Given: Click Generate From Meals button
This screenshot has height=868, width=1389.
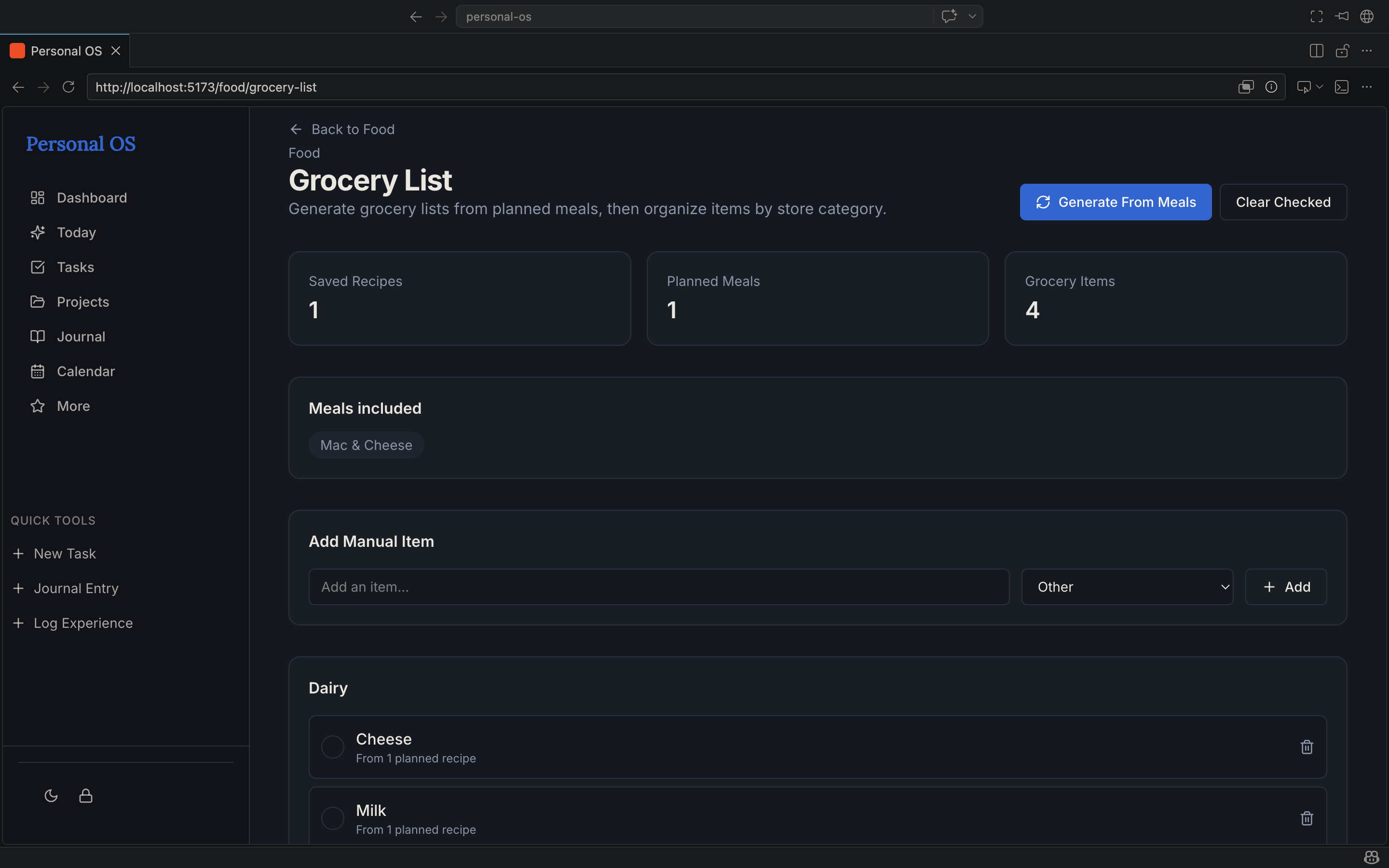Looking at the screenshot, I should [x=1115, y=202].
